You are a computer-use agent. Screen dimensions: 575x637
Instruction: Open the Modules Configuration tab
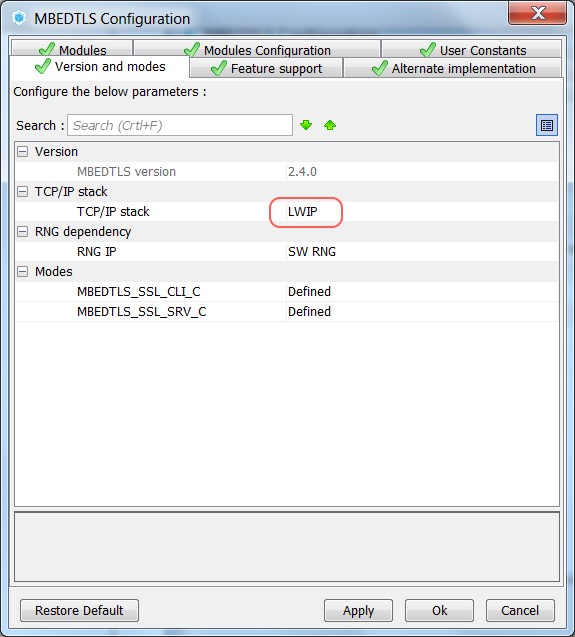[257, 49]
